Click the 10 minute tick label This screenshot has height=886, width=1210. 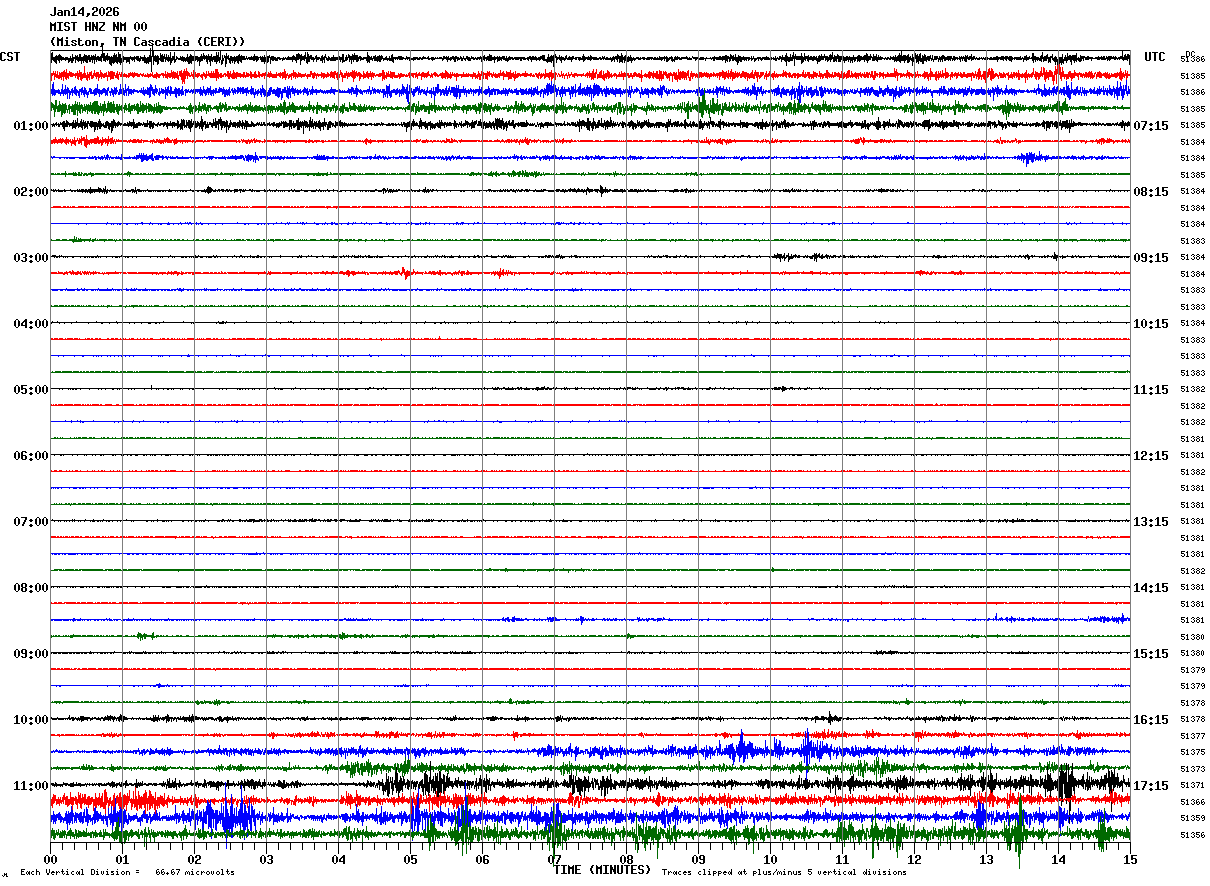pyautogui.click(x=770, y=859)
